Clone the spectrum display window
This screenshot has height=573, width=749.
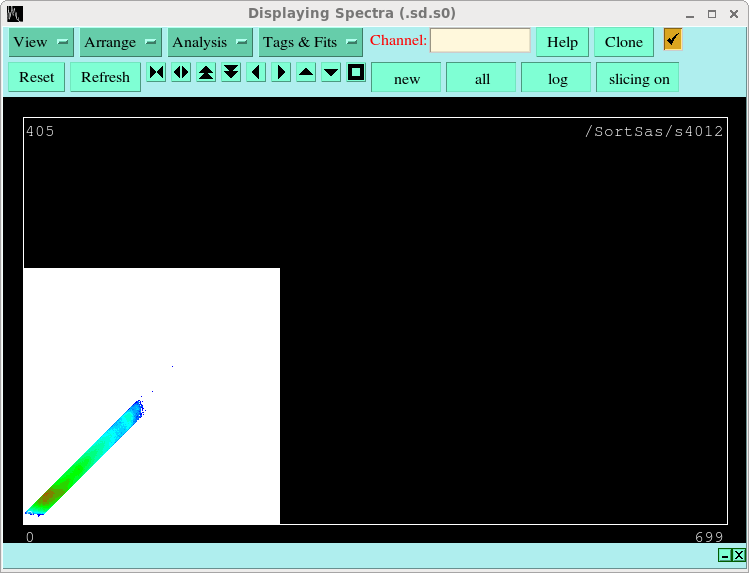coord(623,42)
